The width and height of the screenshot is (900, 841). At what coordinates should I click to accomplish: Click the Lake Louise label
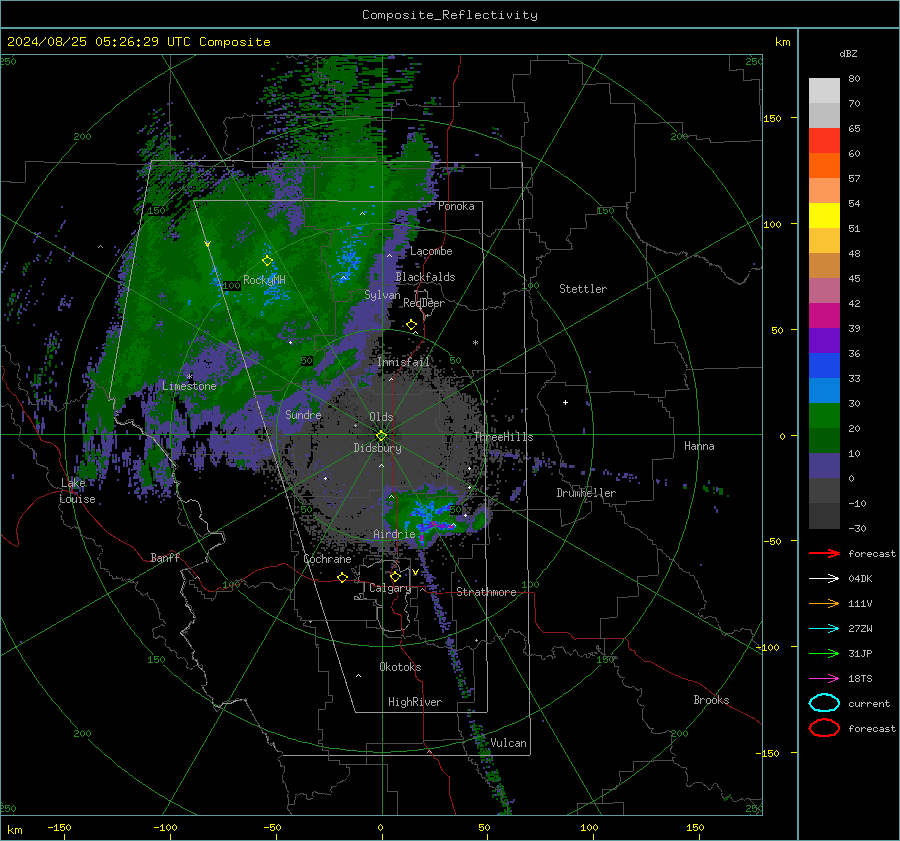(77, 491)
